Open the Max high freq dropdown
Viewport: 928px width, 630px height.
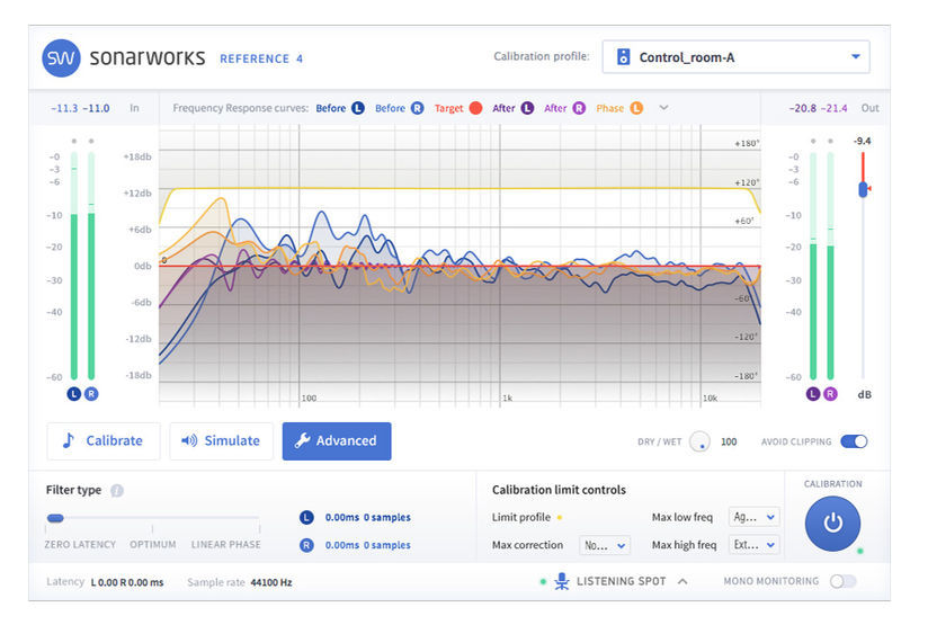753,545
